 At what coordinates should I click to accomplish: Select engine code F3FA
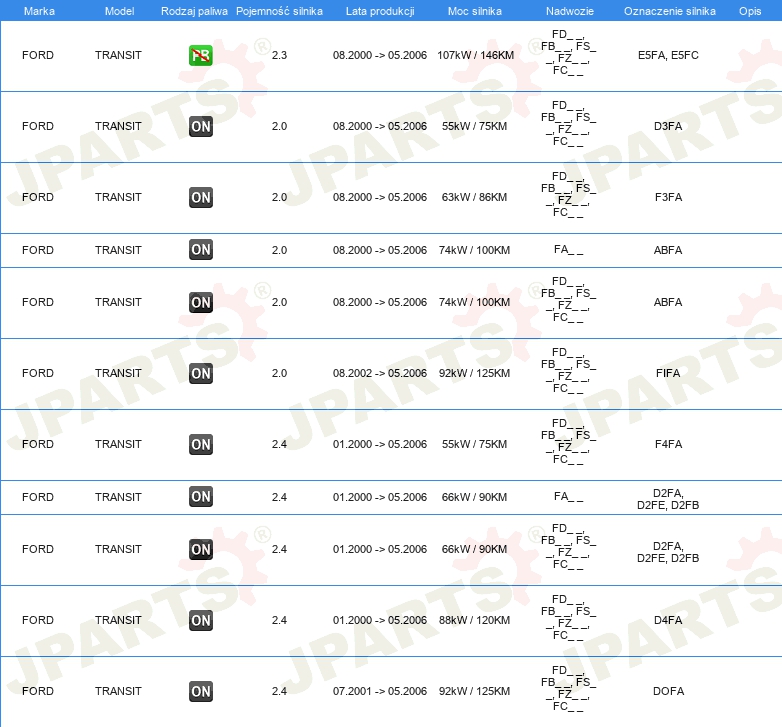click(x=668, y=197)
